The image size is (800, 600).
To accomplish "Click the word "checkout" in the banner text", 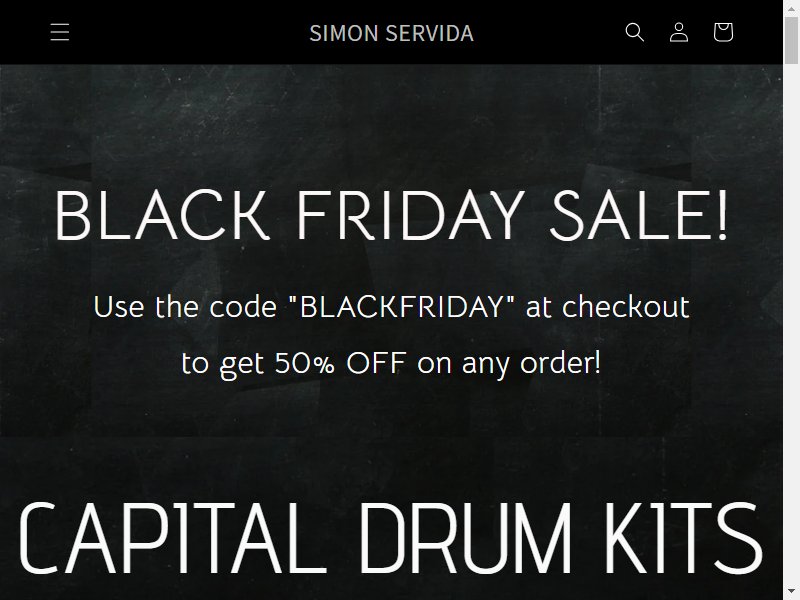I will click(626, 306).
